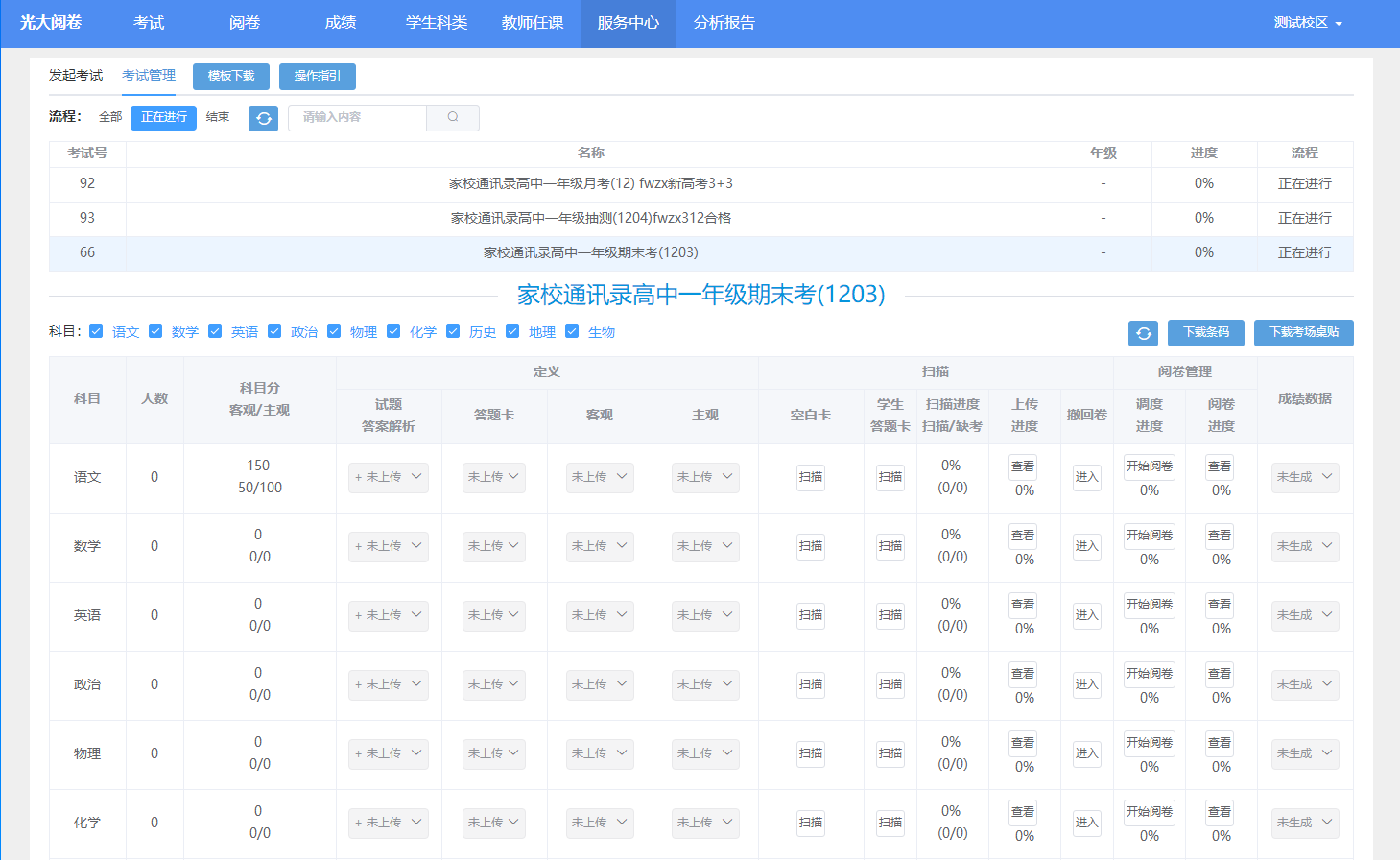This screenshot has width=1400, height=860.
Task: Click the 下载考场桌贴 button
Action: (x=1303, y=332)
